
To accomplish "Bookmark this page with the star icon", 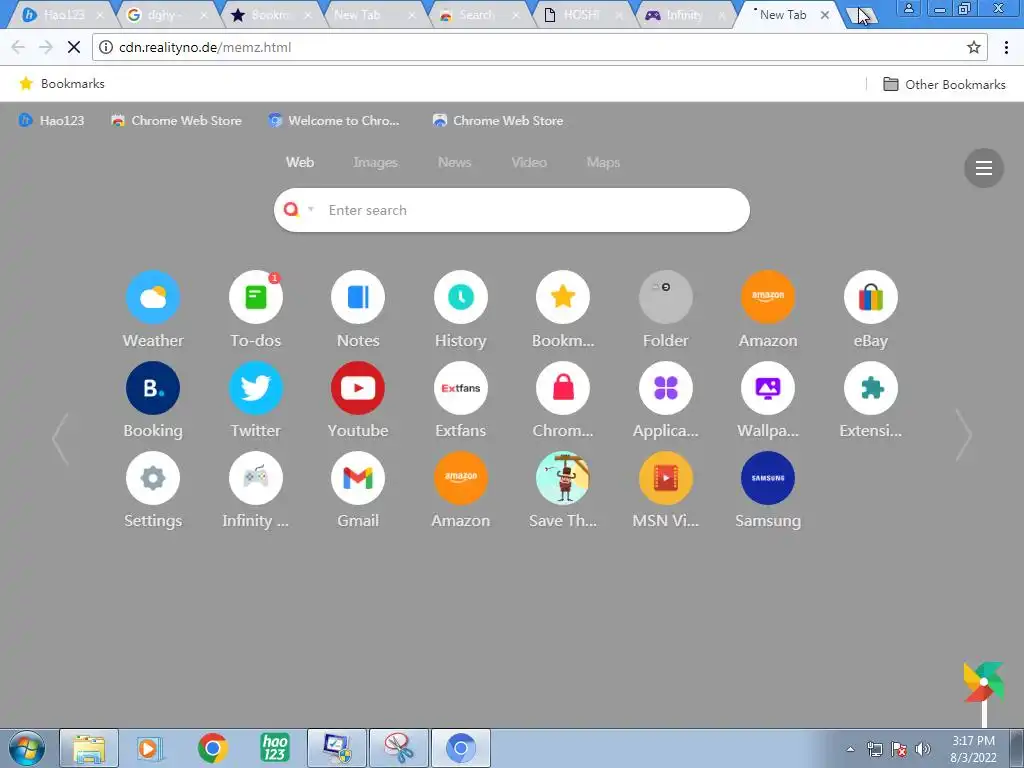I will 974,47.
